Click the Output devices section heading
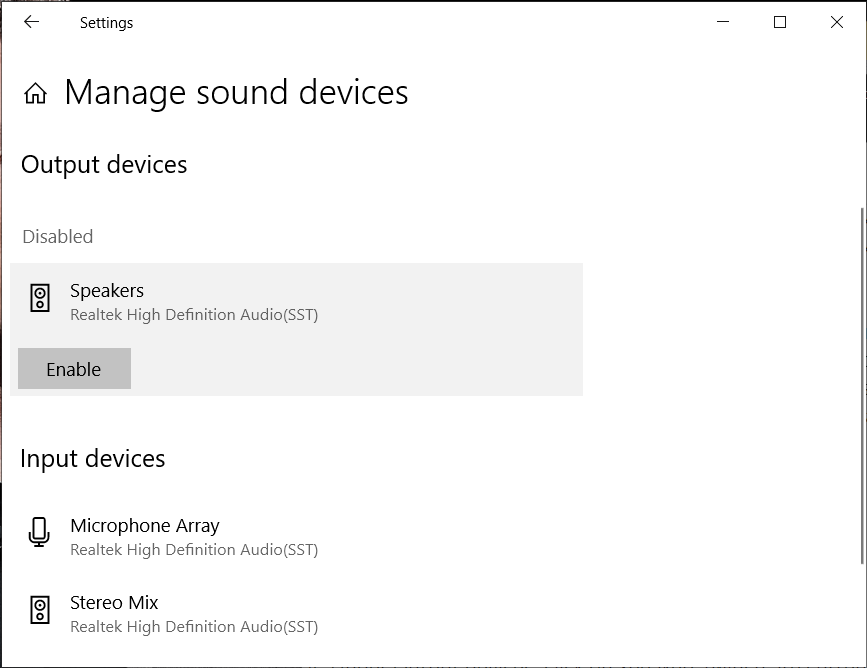This screenshot has width=867, height=668. tap(104, 165)
